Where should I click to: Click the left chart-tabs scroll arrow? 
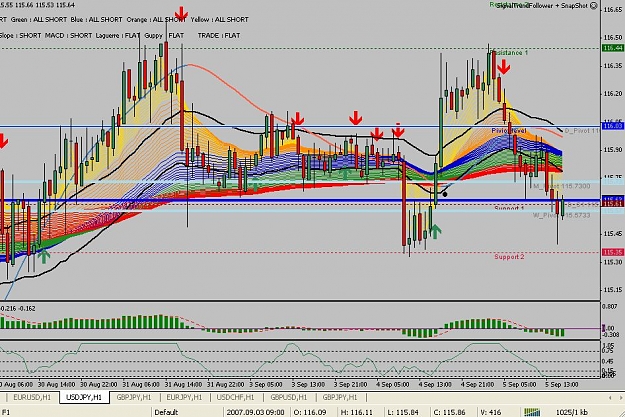(x=610, y=397)
